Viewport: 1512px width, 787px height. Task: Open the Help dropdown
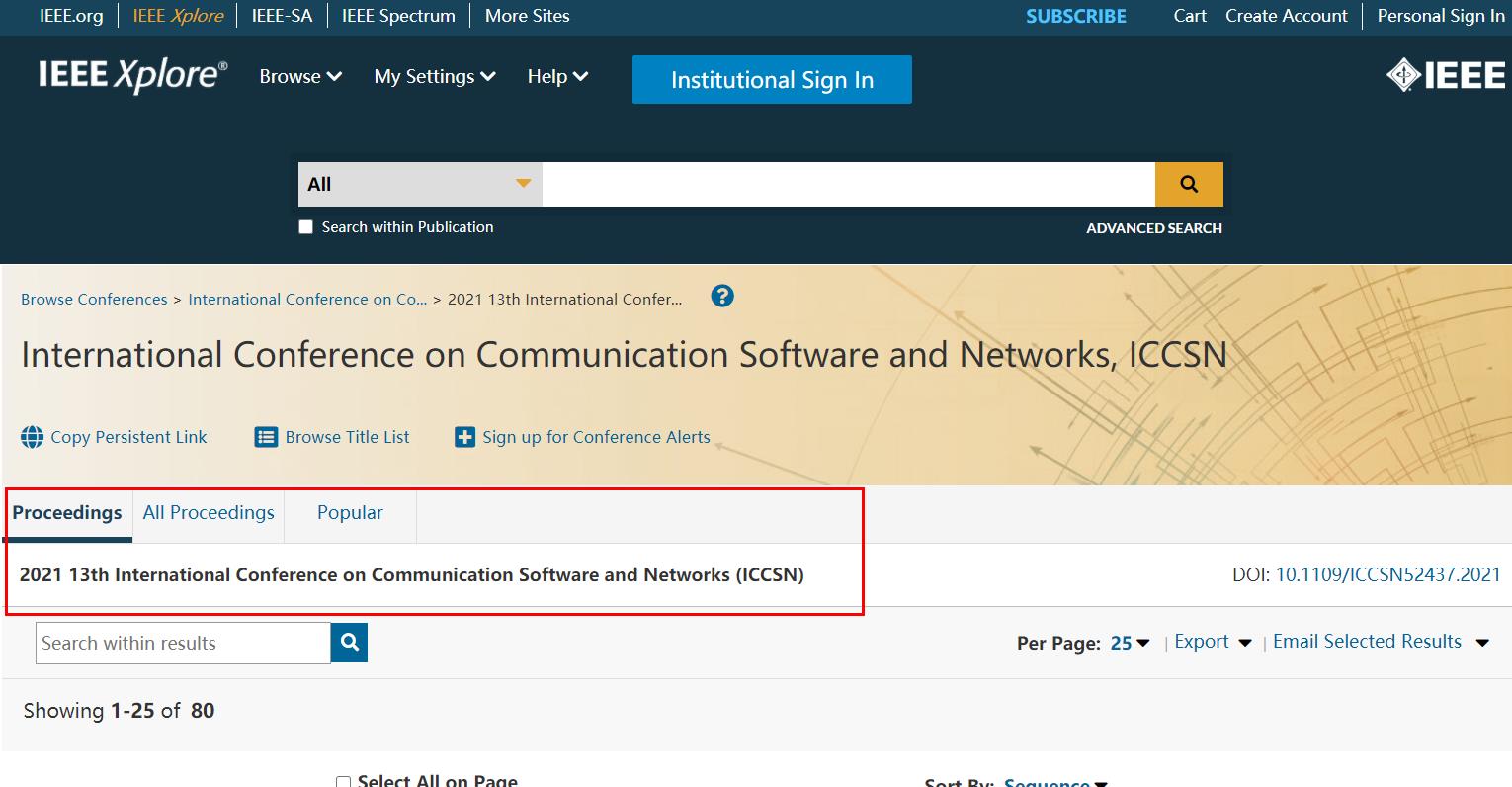point(557,76)
